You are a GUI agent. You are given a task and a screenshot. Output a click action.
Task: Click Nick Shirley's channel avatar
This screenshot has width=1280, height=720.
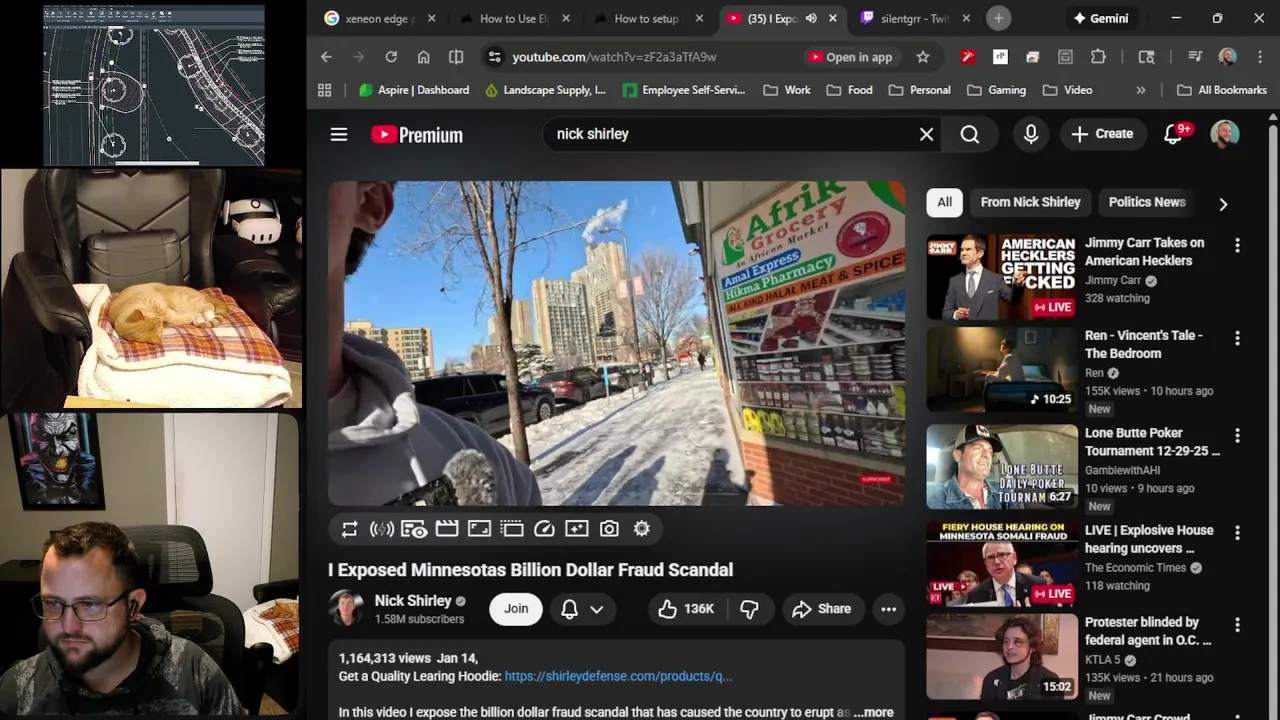[x=346, y=608]
